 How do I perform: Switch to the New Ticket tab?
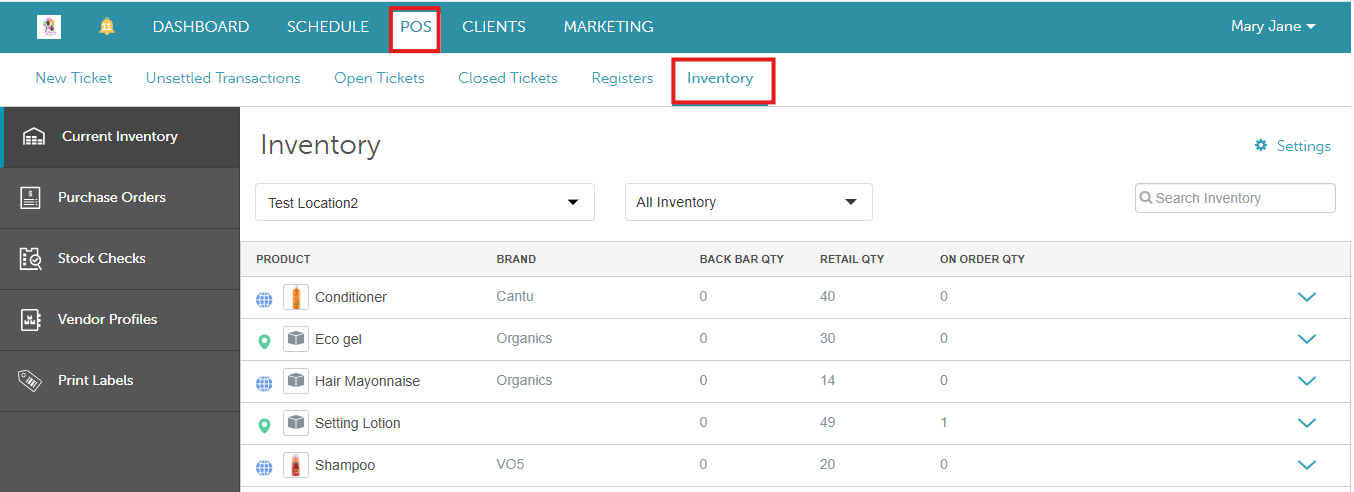click(74, 78)
